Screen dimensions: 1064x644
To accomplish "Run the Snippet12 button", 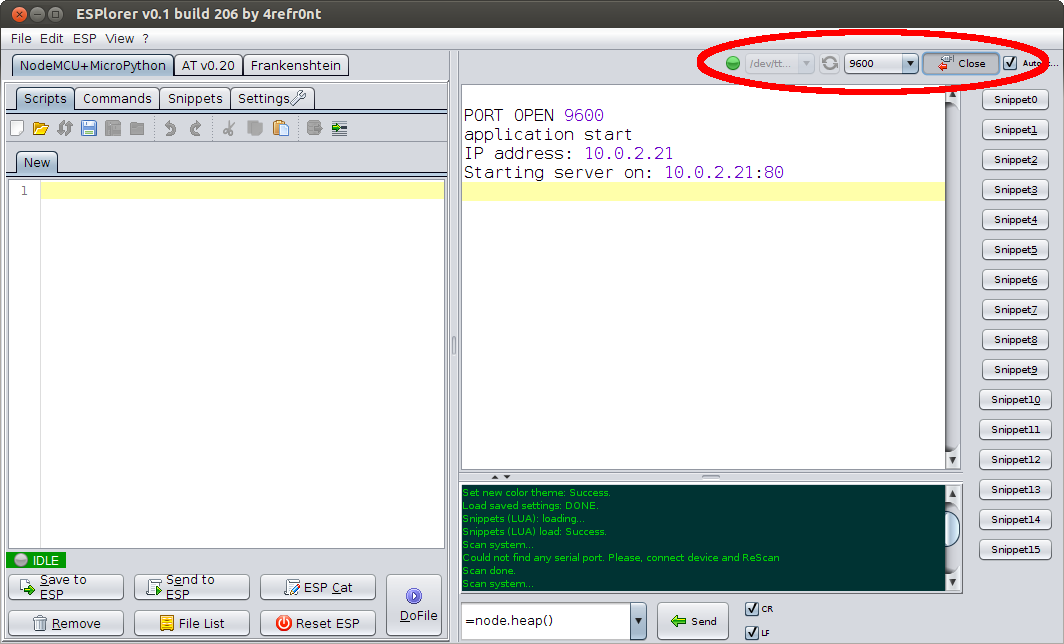I will [1015, 459].
